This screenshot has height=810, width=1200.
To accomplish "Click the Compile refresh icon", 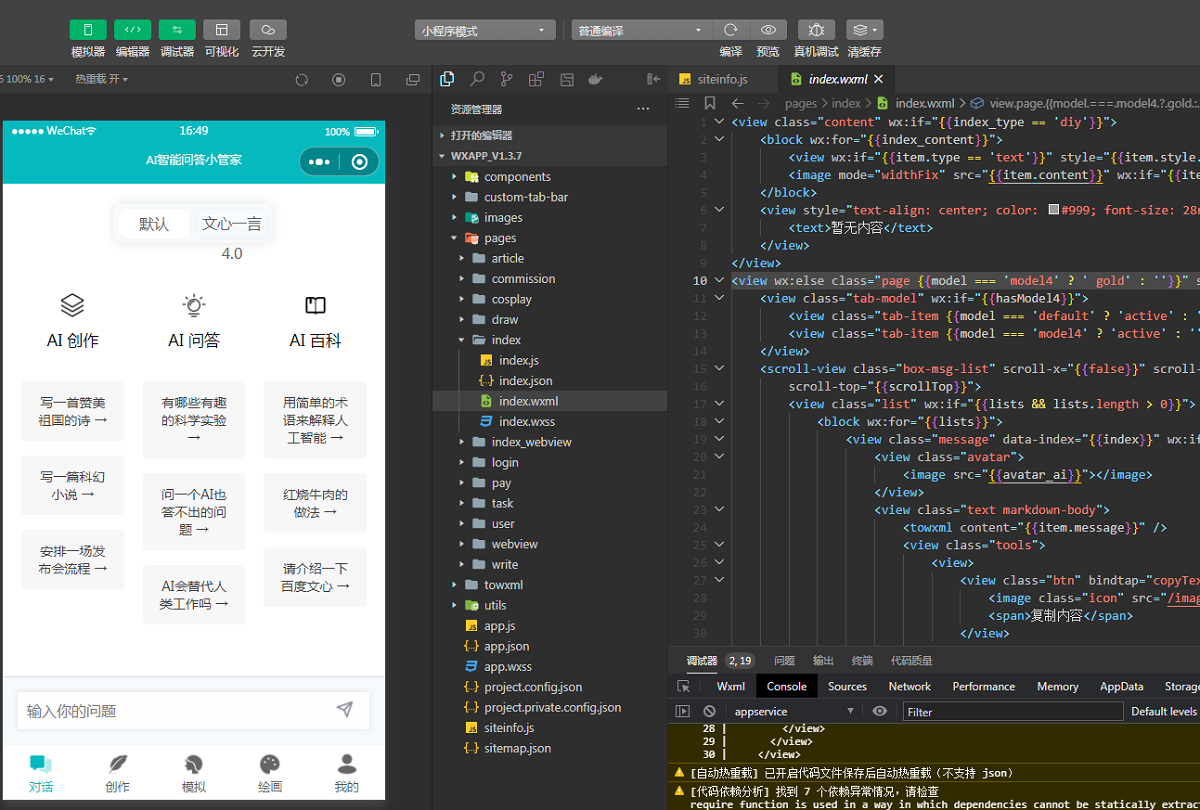I will (731, 30).
